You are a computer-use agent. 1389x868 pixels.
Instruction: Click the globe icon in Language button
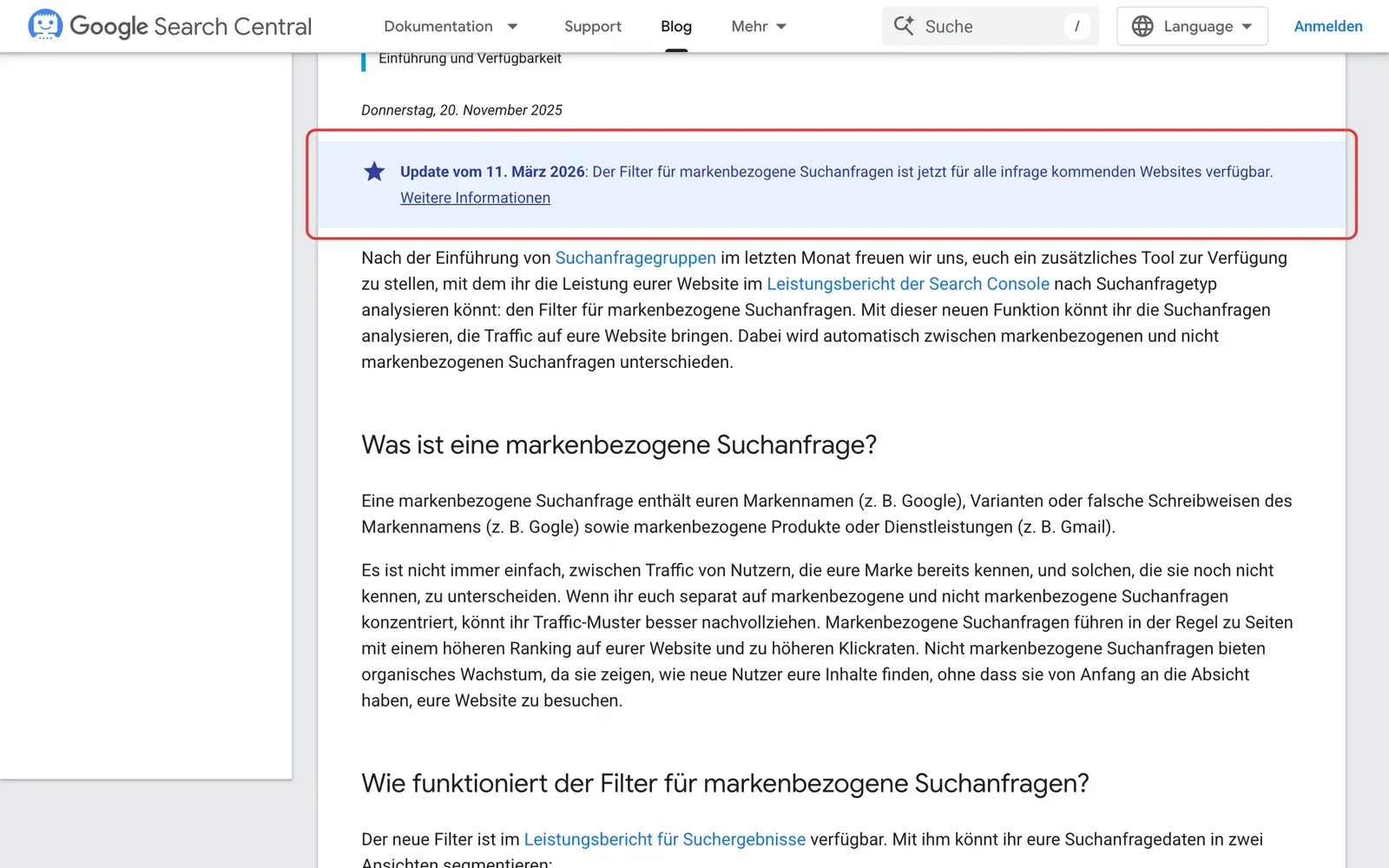(1142, 26)
